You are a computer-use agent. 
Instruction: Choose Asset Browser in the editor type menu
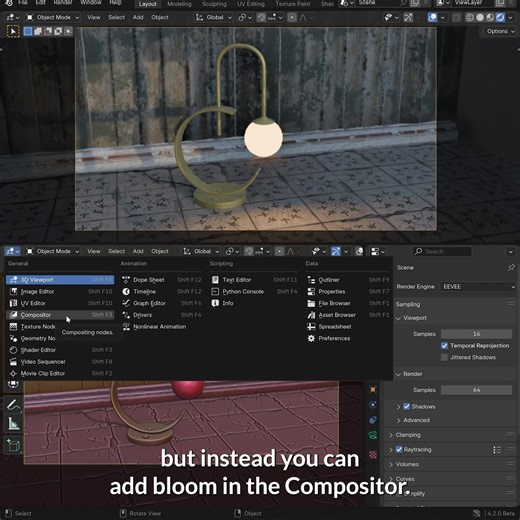(x=348, y=315)
